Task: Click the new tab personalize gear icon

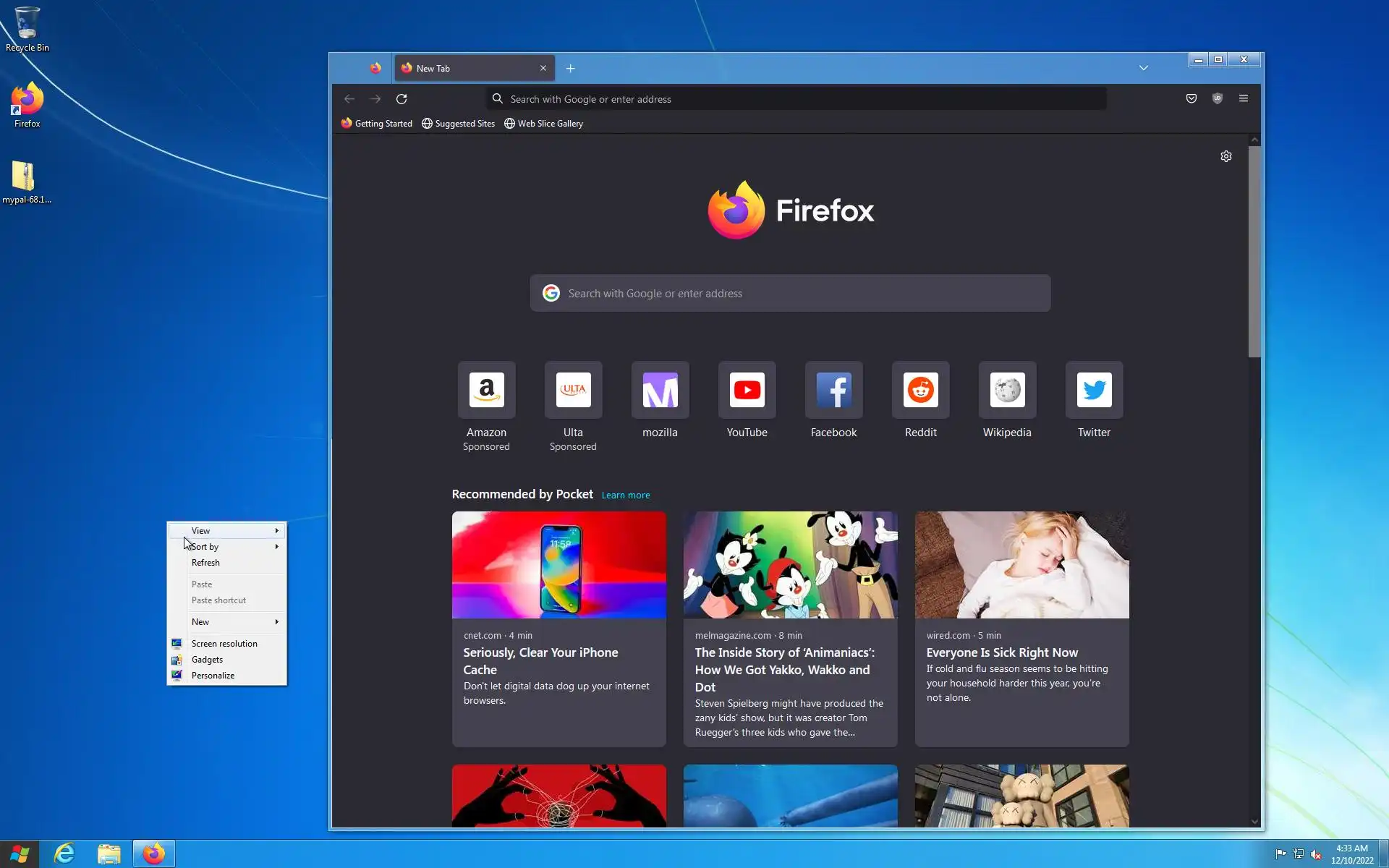Action: (x=1226, y=156)
